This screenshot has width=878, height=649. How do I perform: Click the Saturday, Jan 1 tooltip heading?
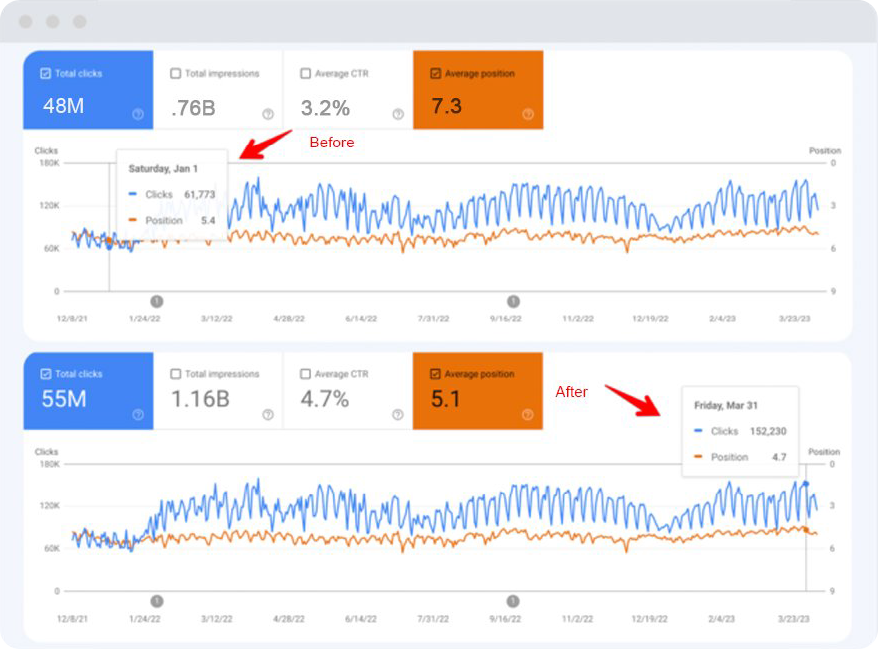163,169
